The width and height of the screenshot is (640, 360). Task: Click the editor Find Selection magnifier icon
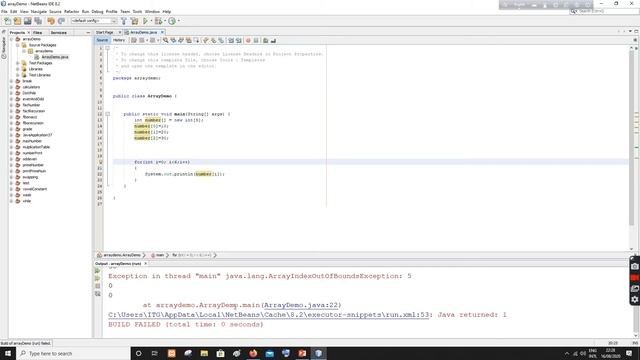[165, 40]
